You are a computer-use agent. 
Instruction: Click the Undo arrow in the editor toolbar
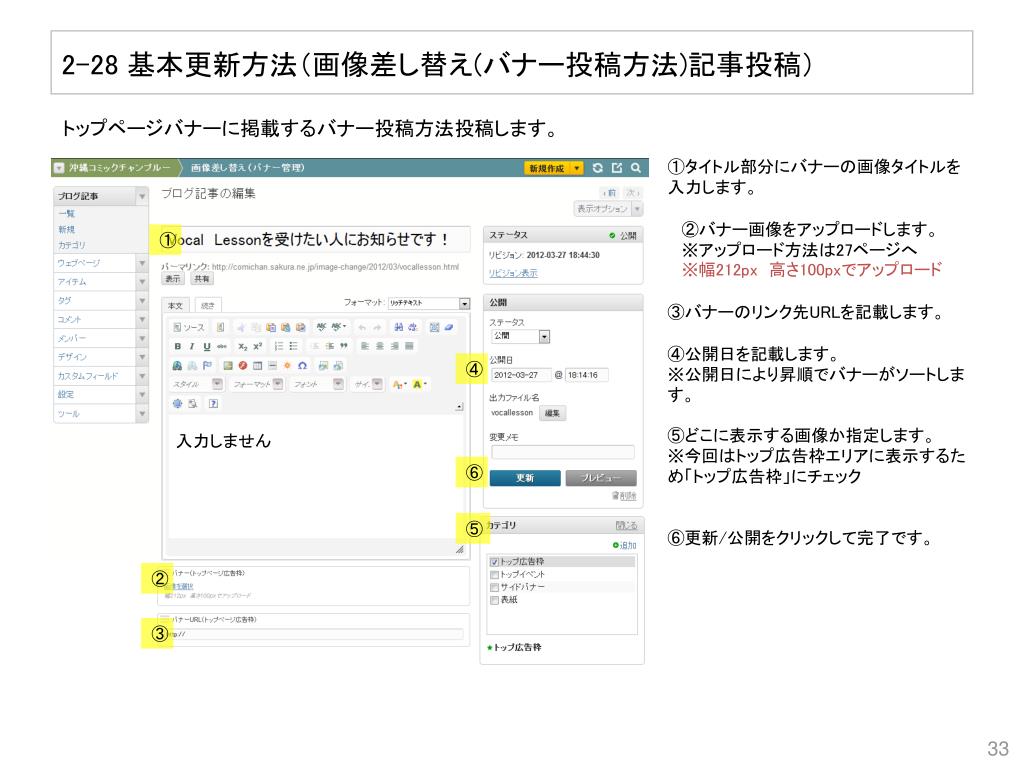point(362,327)
